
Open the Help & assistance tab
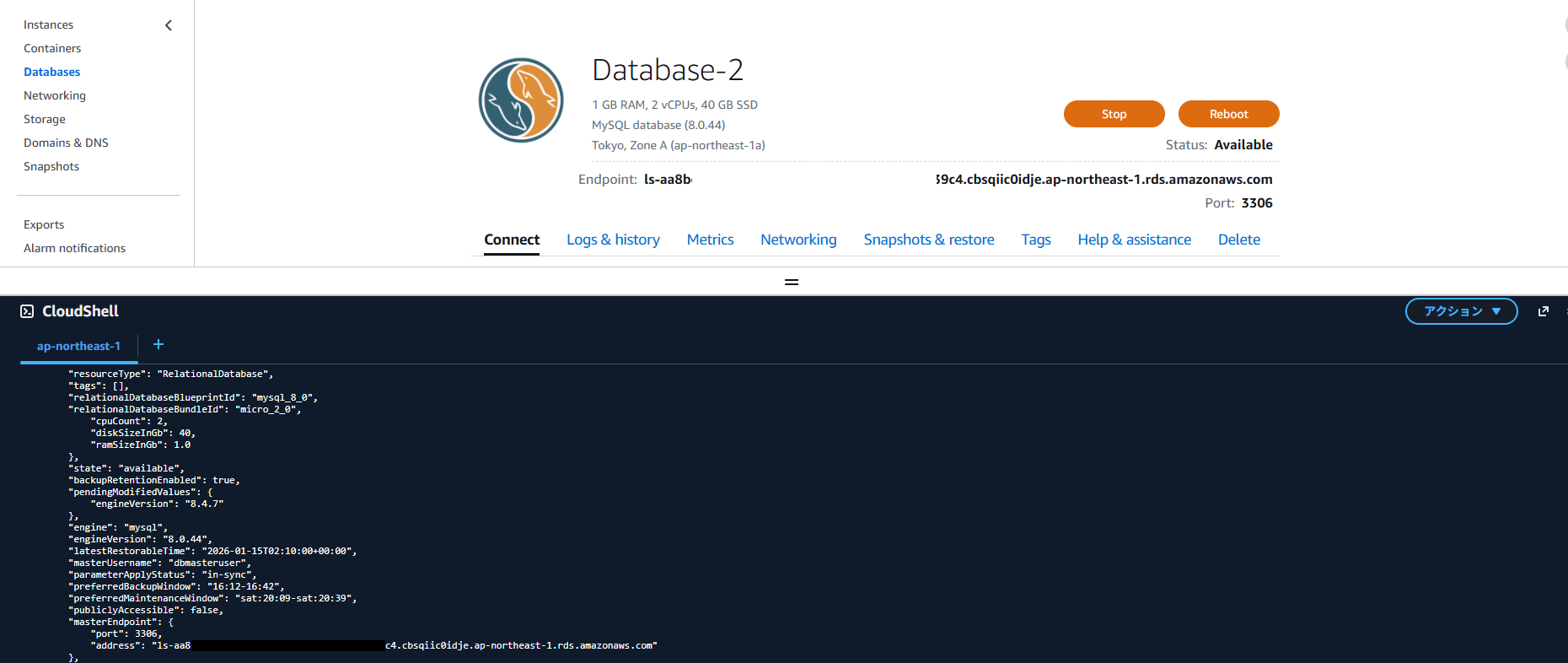tap(1135, 240)
